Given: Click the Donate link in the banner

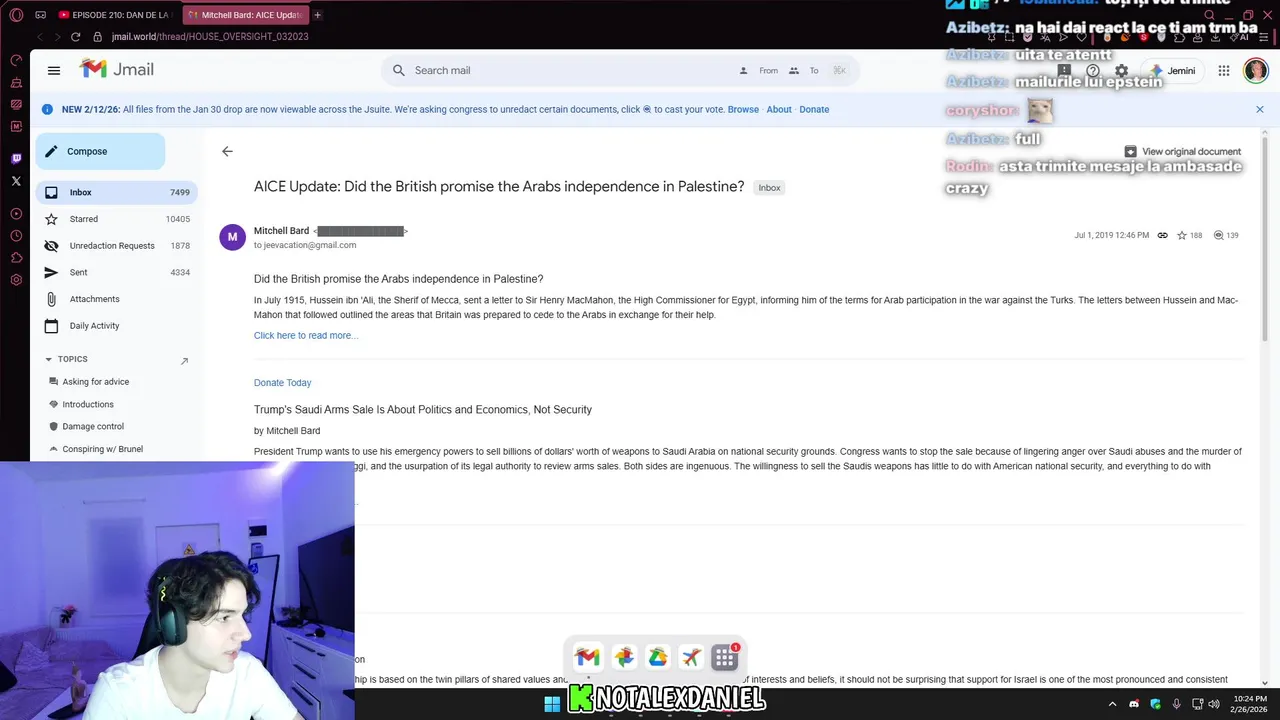Looking at the screenshot, I should coord(814,109).
